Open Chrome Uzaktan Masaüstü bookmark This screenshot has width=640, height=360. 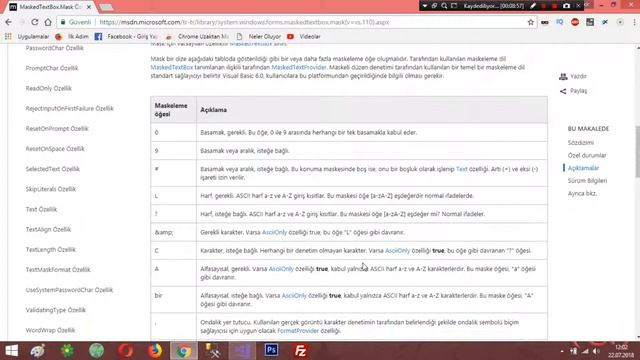[x=197, y=36]
